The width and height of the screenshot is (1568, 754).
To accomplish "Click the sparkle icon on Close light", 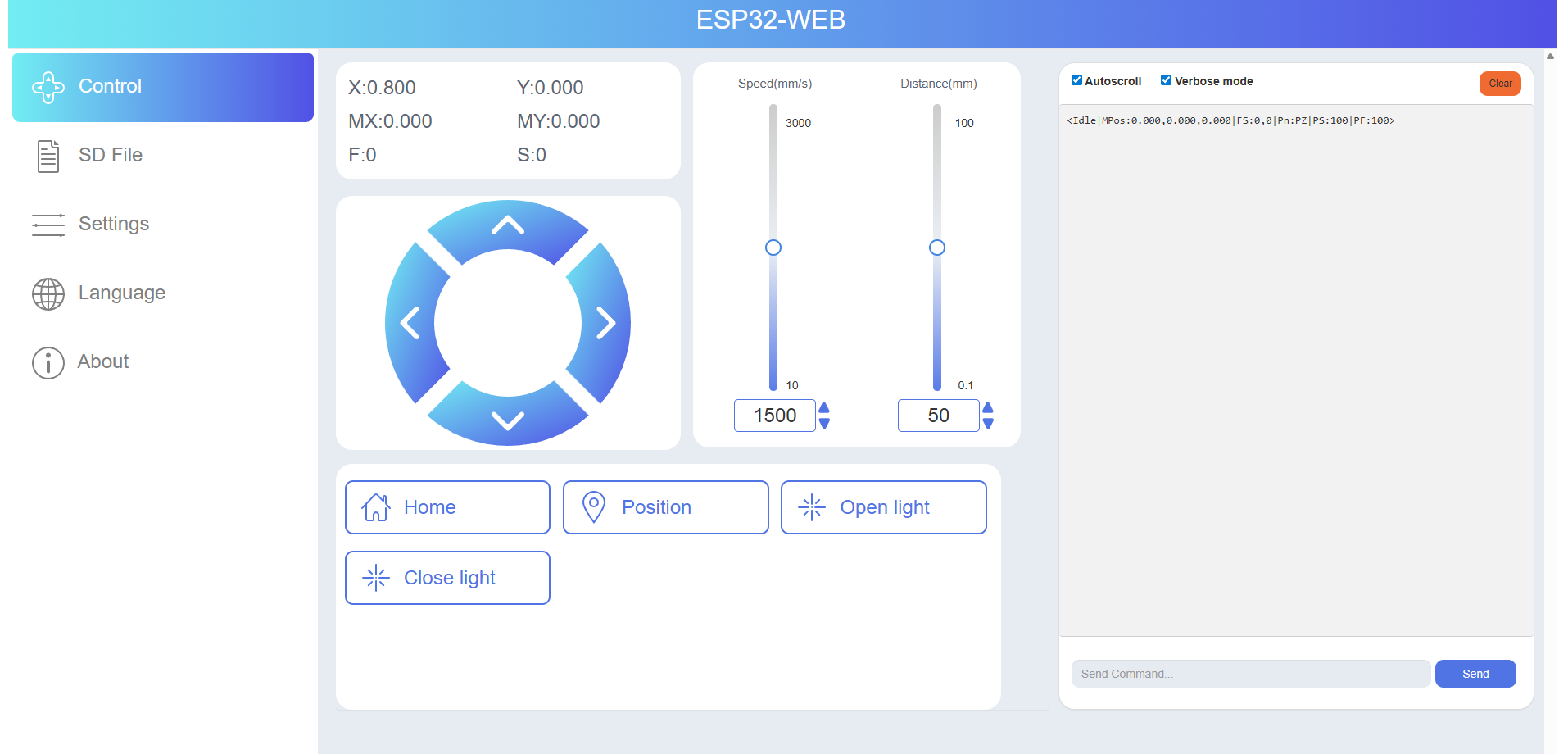I will coord(376,578).
